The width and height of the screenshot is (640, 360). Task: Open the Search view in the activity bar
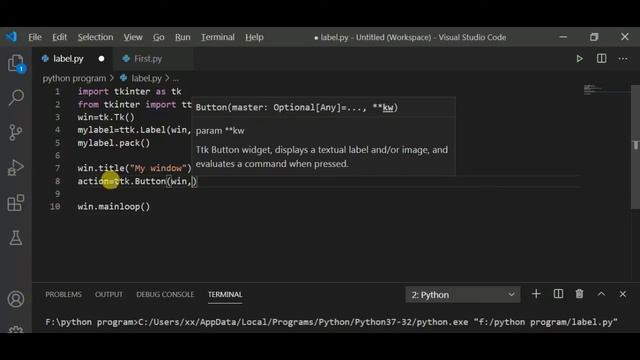pyautogui.click(x=16, y=98)
